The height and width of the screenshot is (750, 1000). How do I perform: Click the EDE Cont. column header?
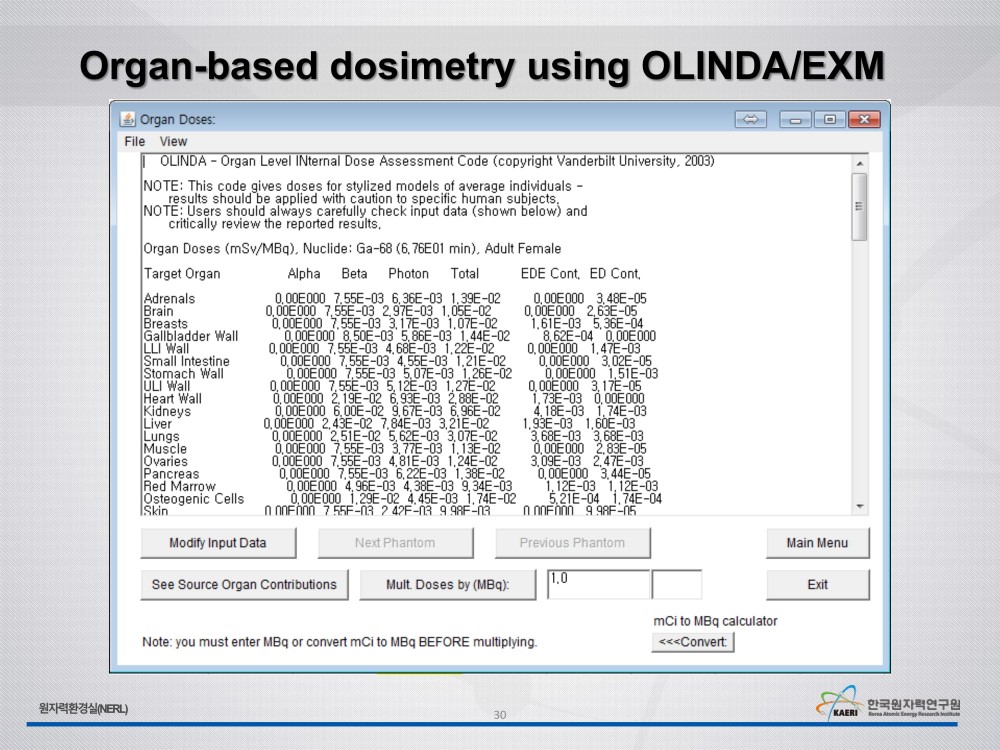[x=550, y=274]
